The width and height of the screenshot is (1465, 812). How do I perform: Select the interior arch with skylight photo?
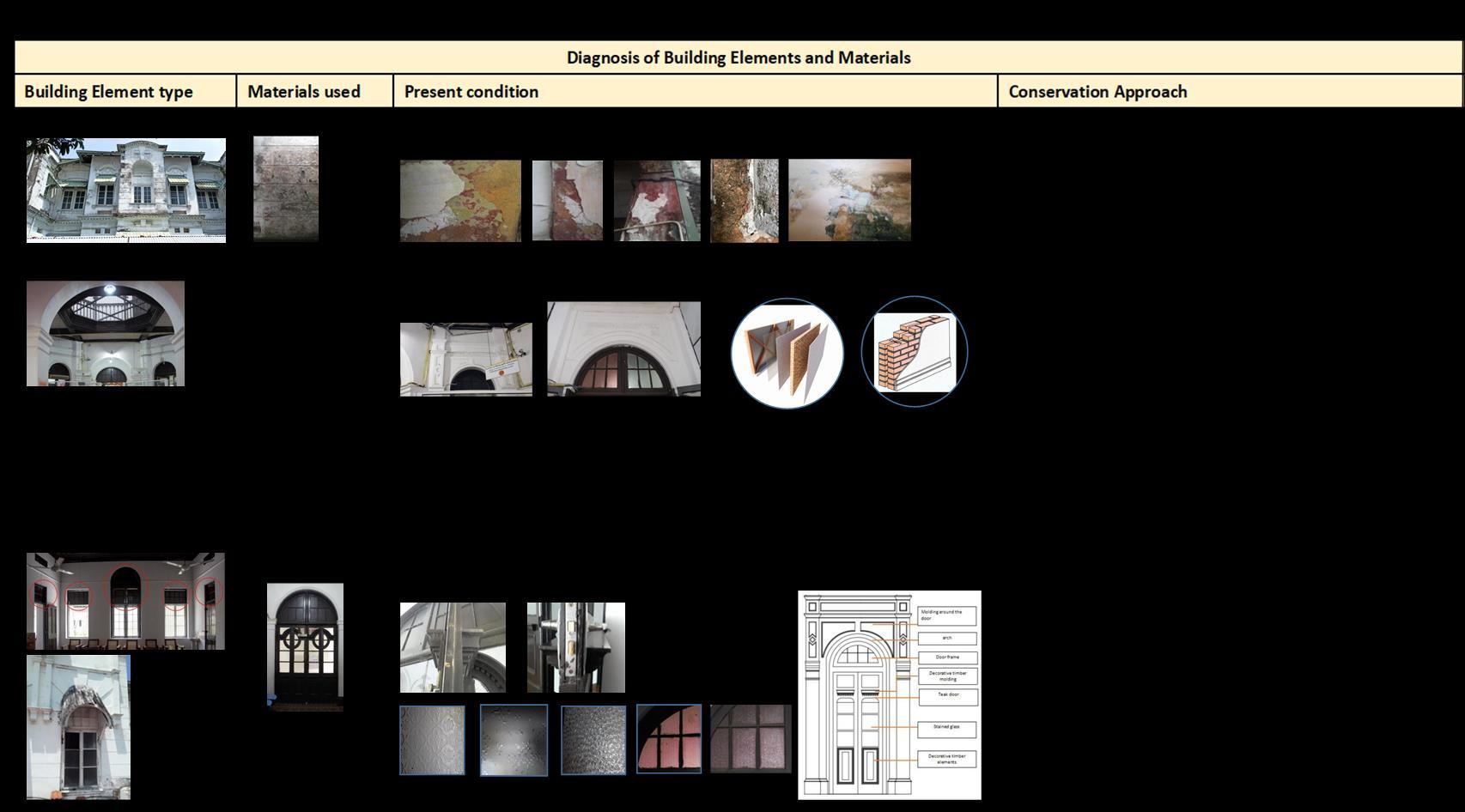click(x=106, y=333)
